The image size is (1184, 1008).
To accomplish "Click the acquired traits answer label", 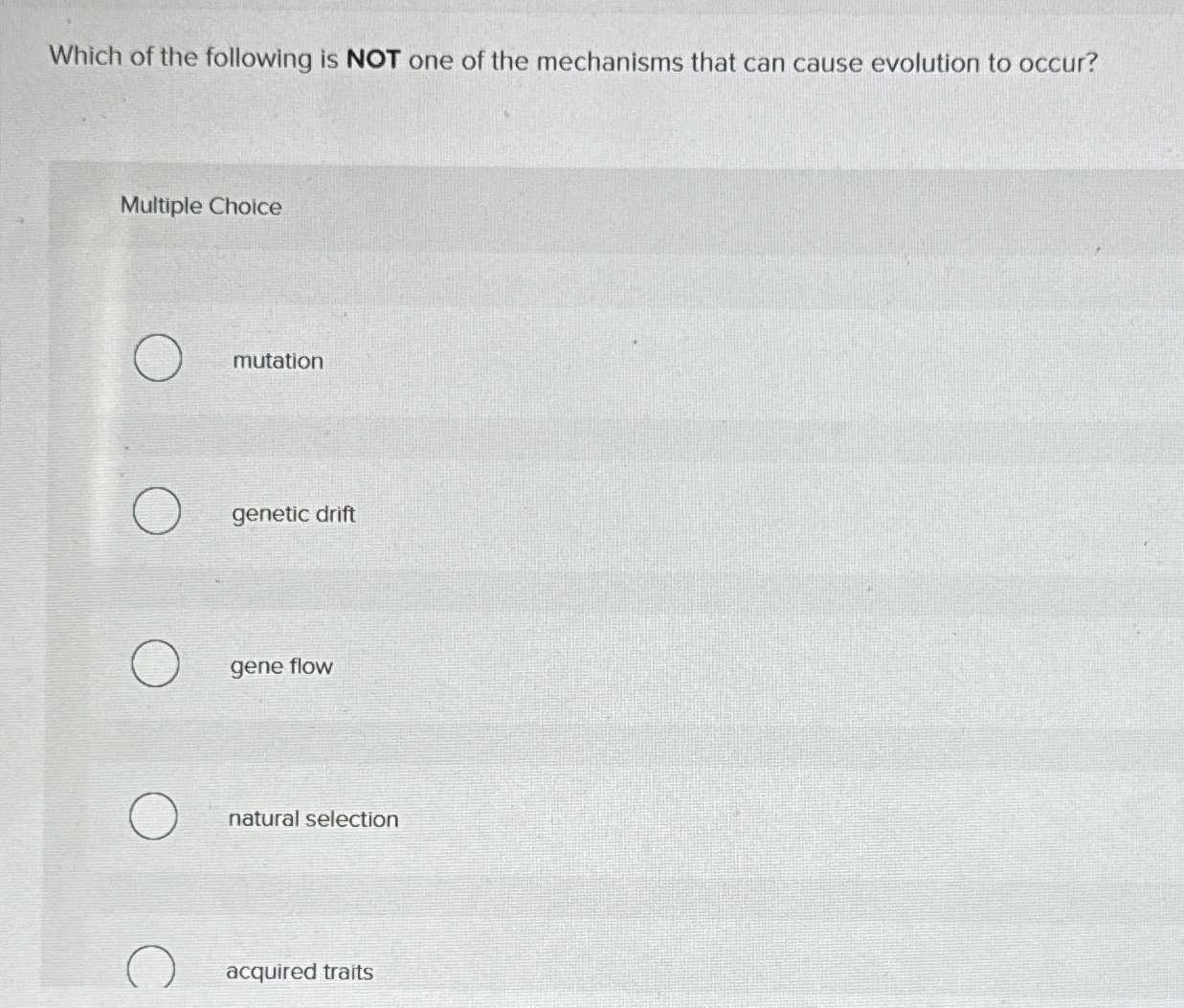I will (300, 972).
